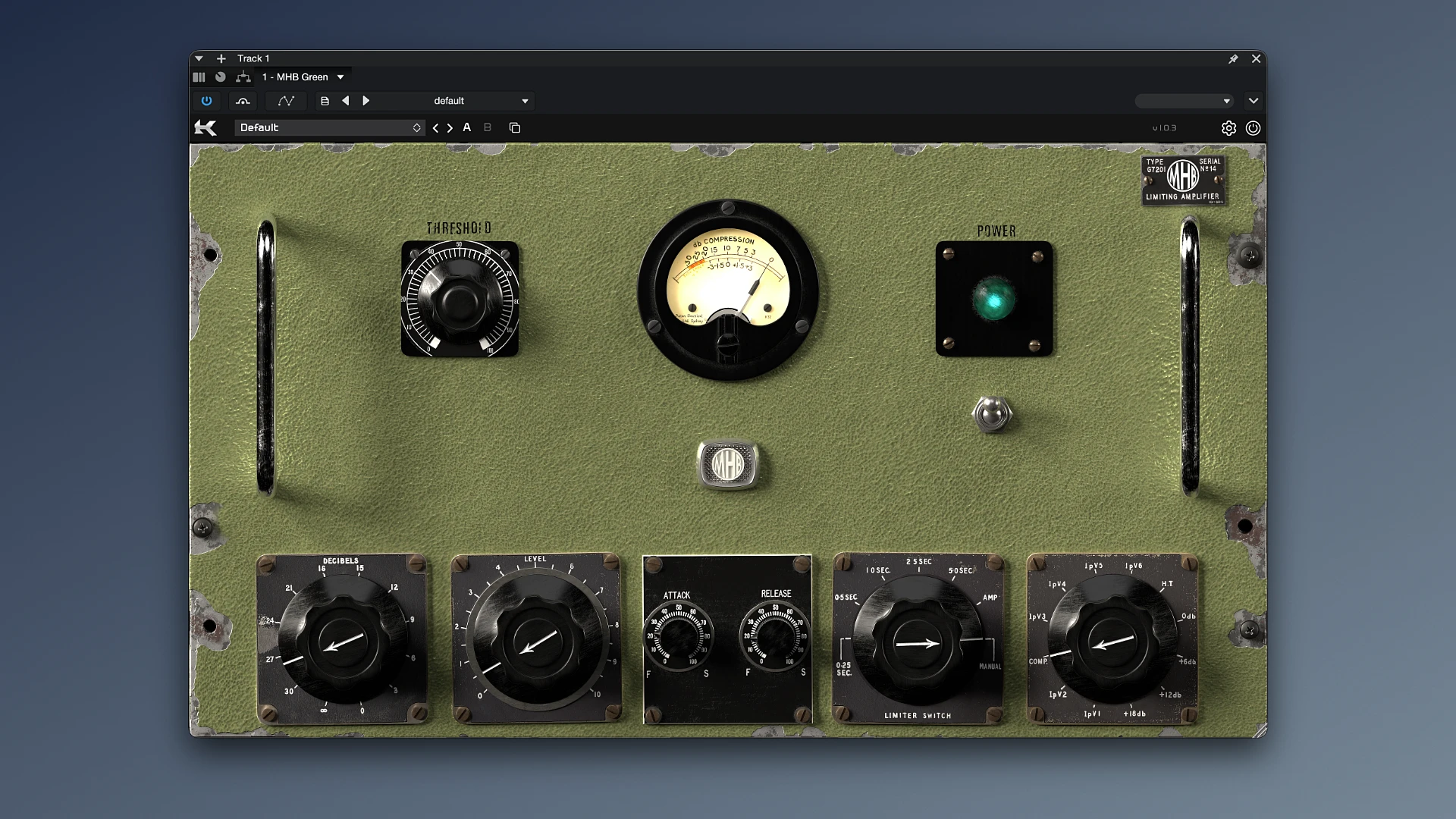Go to previous preset with left triangle
The height and width of the screenshot is (819, 1456).
(346, 101)
